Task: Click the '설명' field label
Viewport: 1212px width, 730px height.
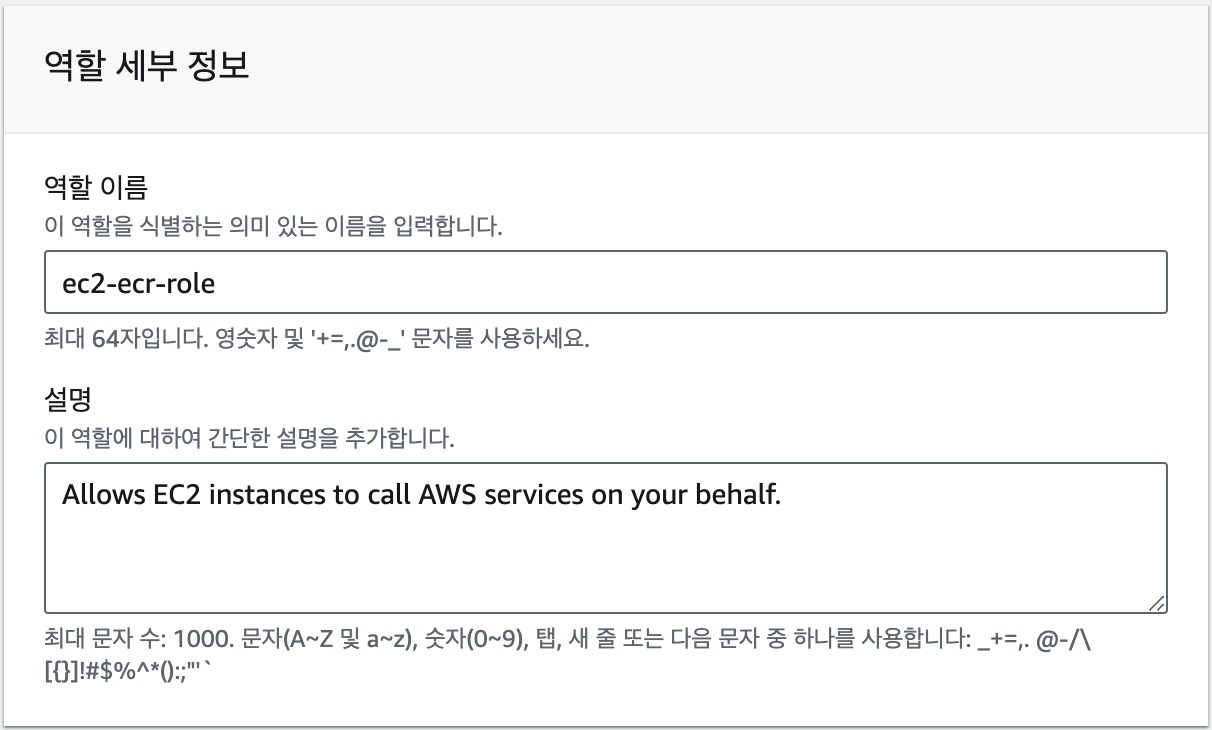Action: tap(69, 401)
